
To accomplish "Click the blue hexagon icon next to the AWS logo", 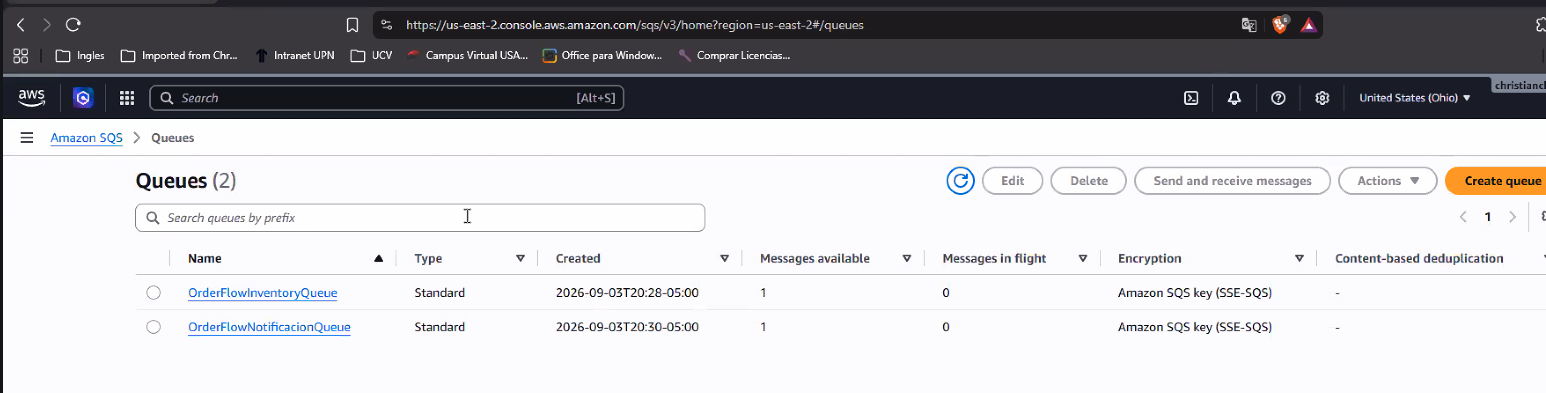I will point(83,98).
